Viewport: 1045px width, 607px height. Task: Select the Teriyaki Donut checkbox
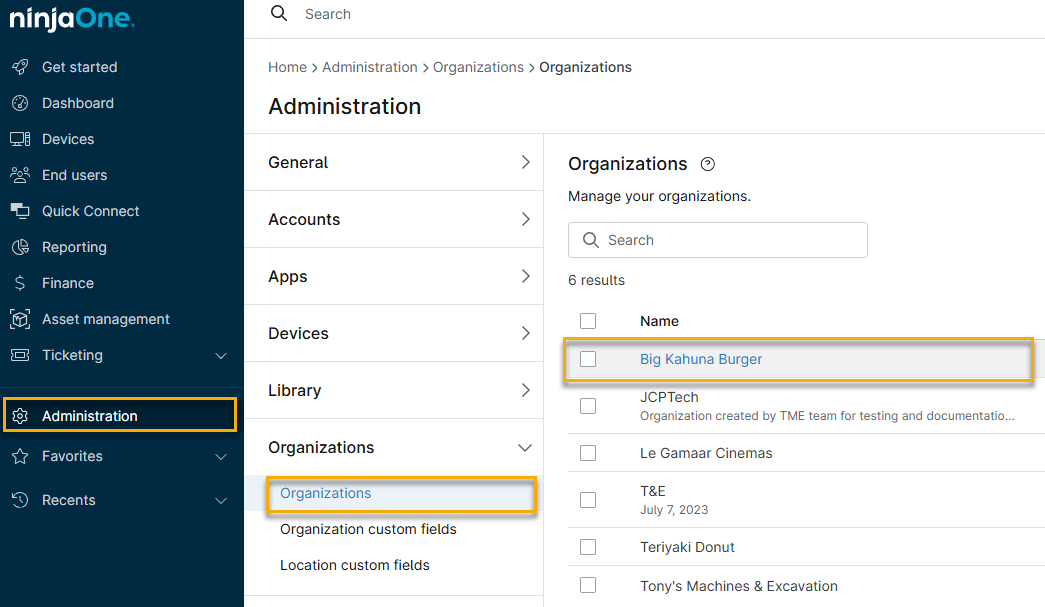pyautogui.click(x=588, y=547)
